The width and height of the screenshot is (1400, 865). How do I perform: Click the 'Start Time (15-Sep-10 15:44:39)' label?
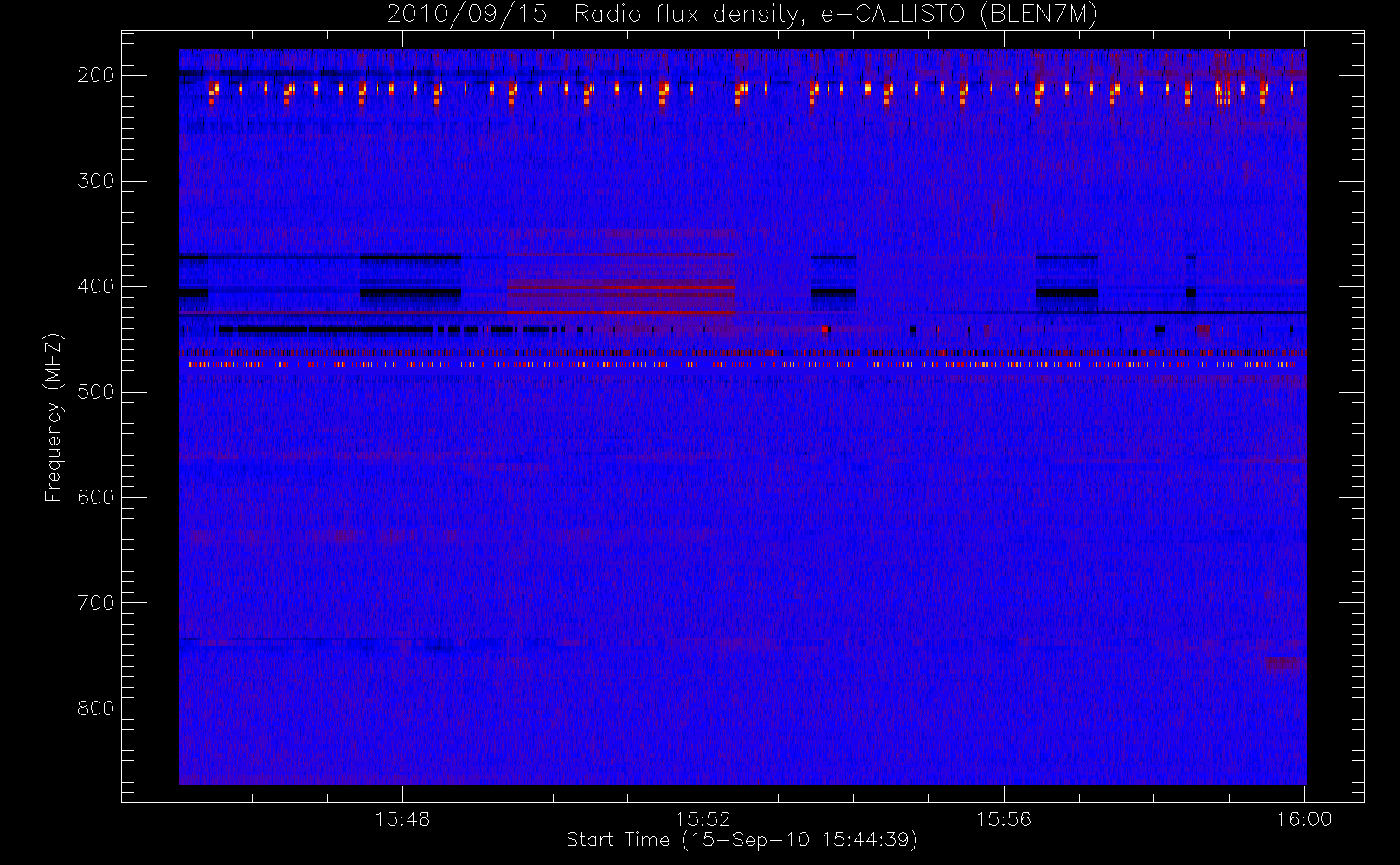[x=742, y=840]
